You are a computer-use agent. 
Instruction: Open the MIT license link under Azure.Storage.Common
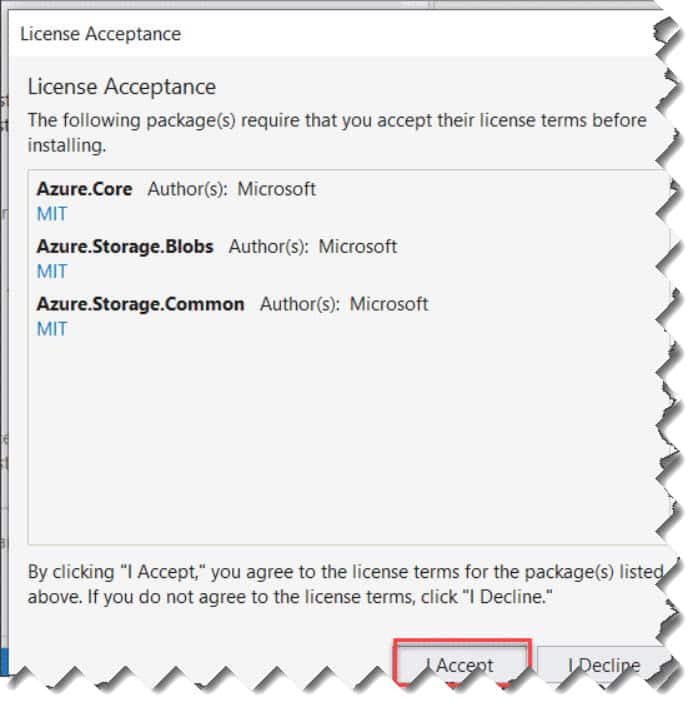[x=52, y=329]
